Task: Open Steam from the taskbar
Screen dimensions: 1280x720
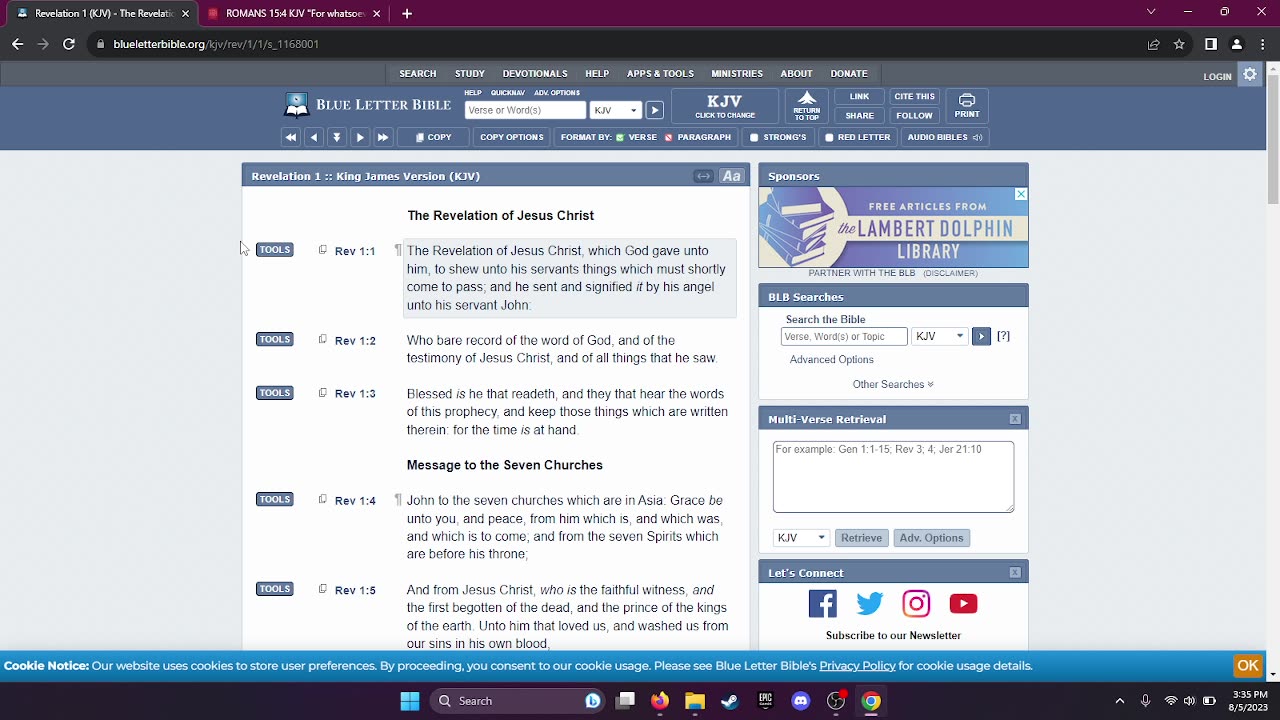Action: click(x=730, y=701)
